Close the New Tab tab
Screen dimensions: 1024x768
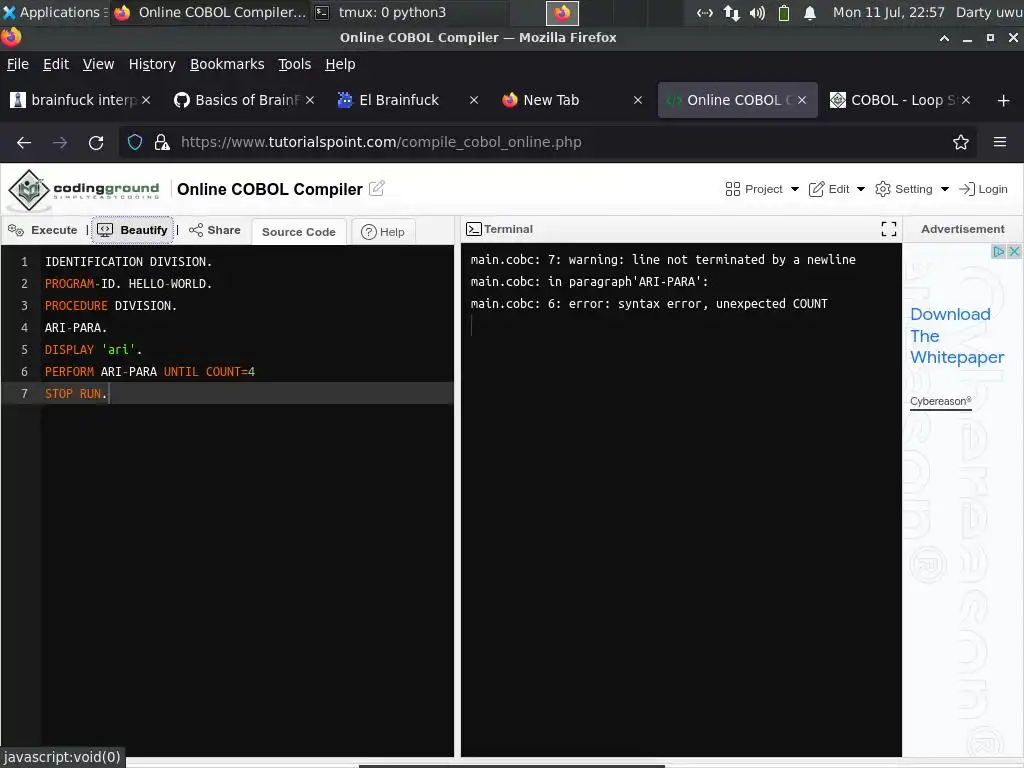coord(638,100)
